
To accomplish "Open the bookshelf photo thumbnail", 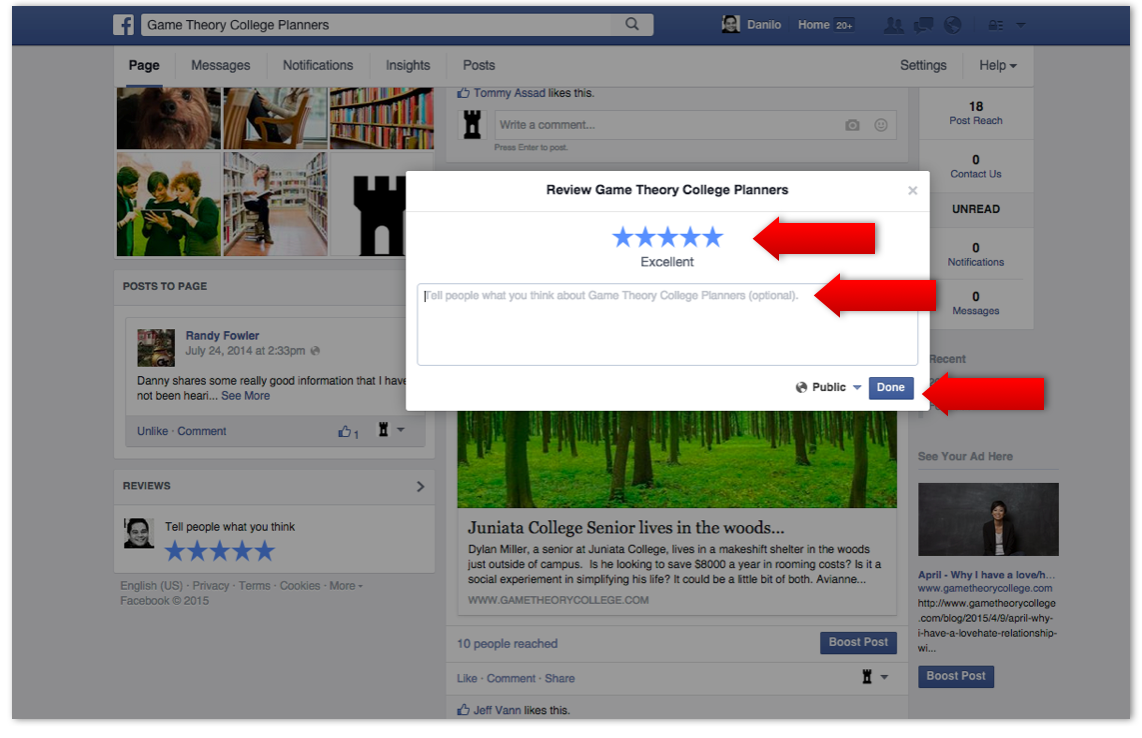I will click(x=382, y=118).
